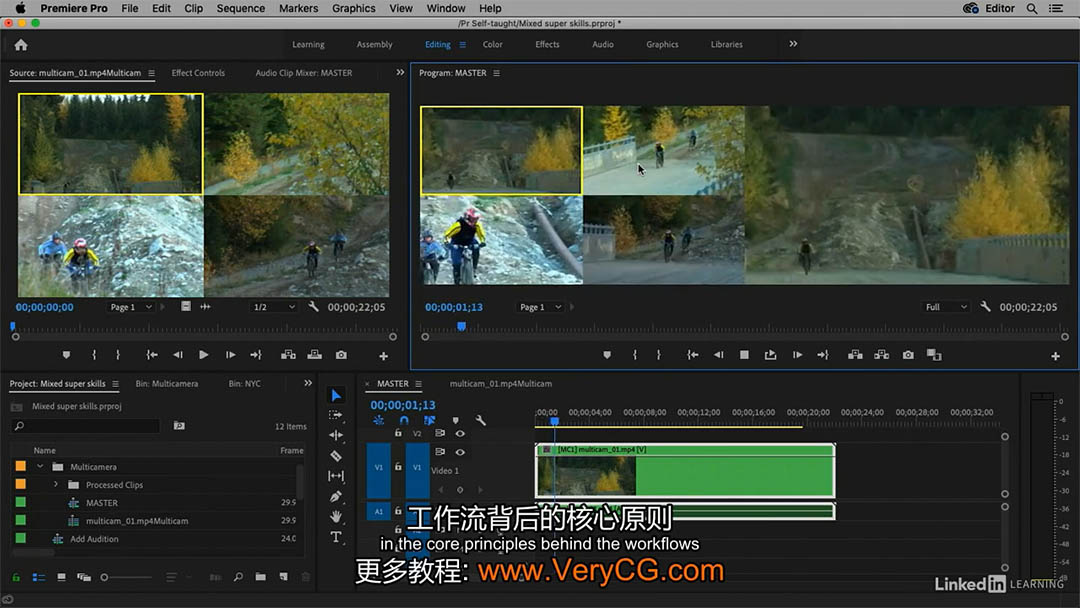Show hidden Source panel tabs chevron
Image resolution: width=1080 pixels, height=608 pixels.
pyautogui.click(x=400, y=72)
